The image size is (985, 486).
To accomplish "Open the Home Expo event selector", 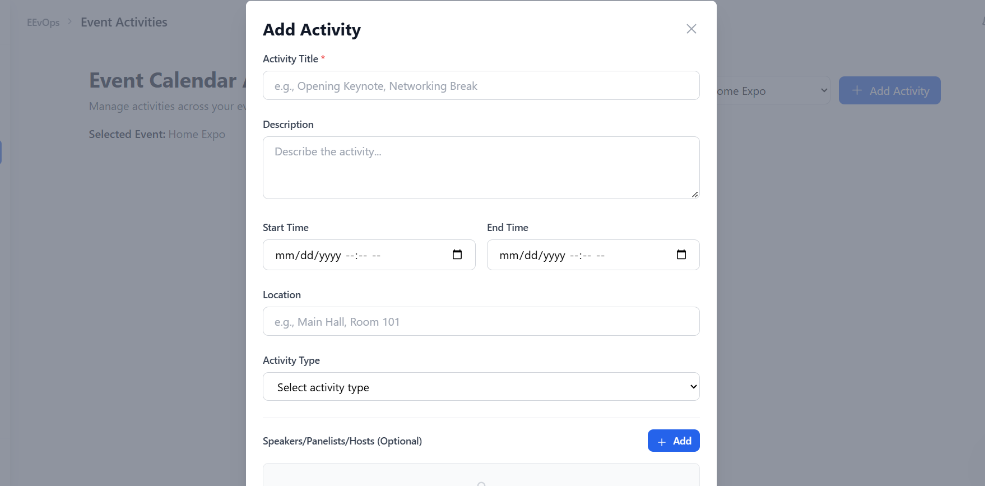I will pyautogui.click(x=769, y=91).
